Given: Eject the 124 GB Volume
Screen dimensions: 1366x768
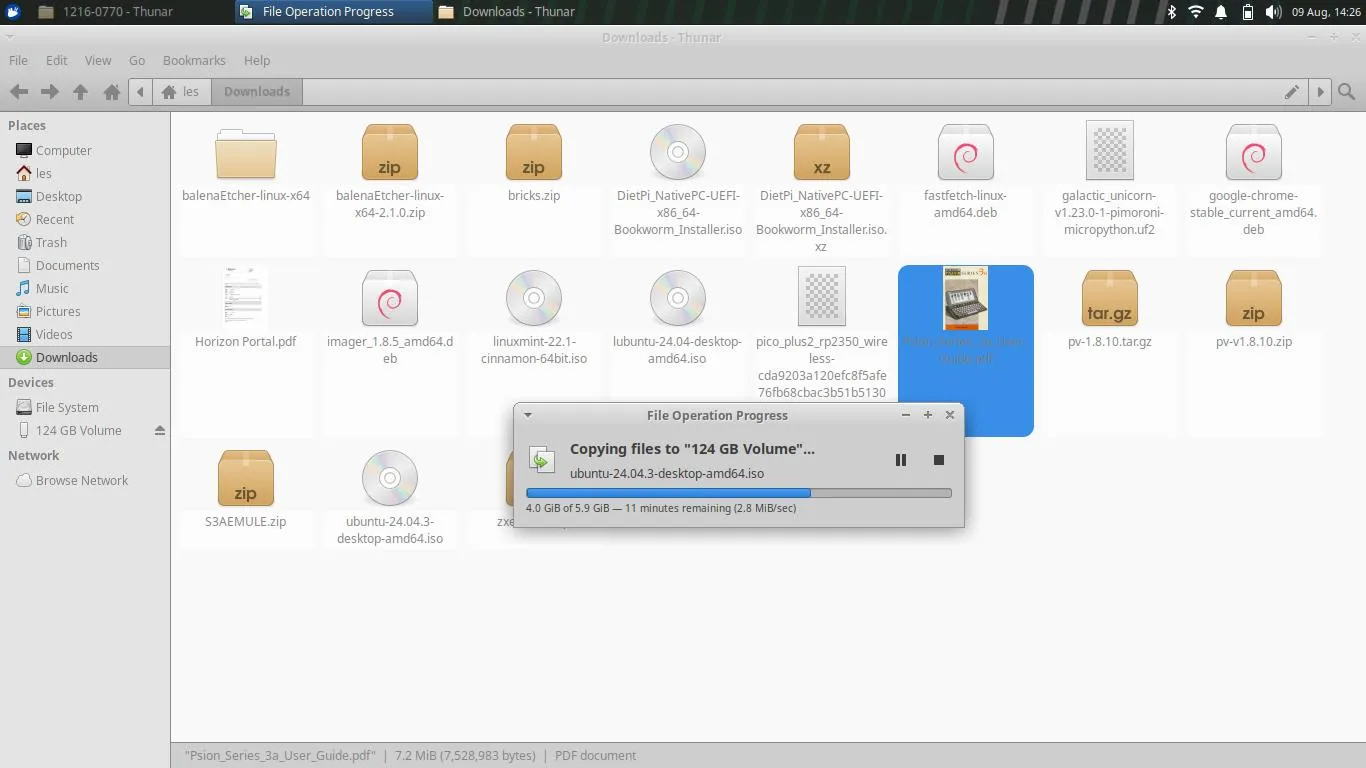Looking at the screenshot, I should [x=159, y=431].
